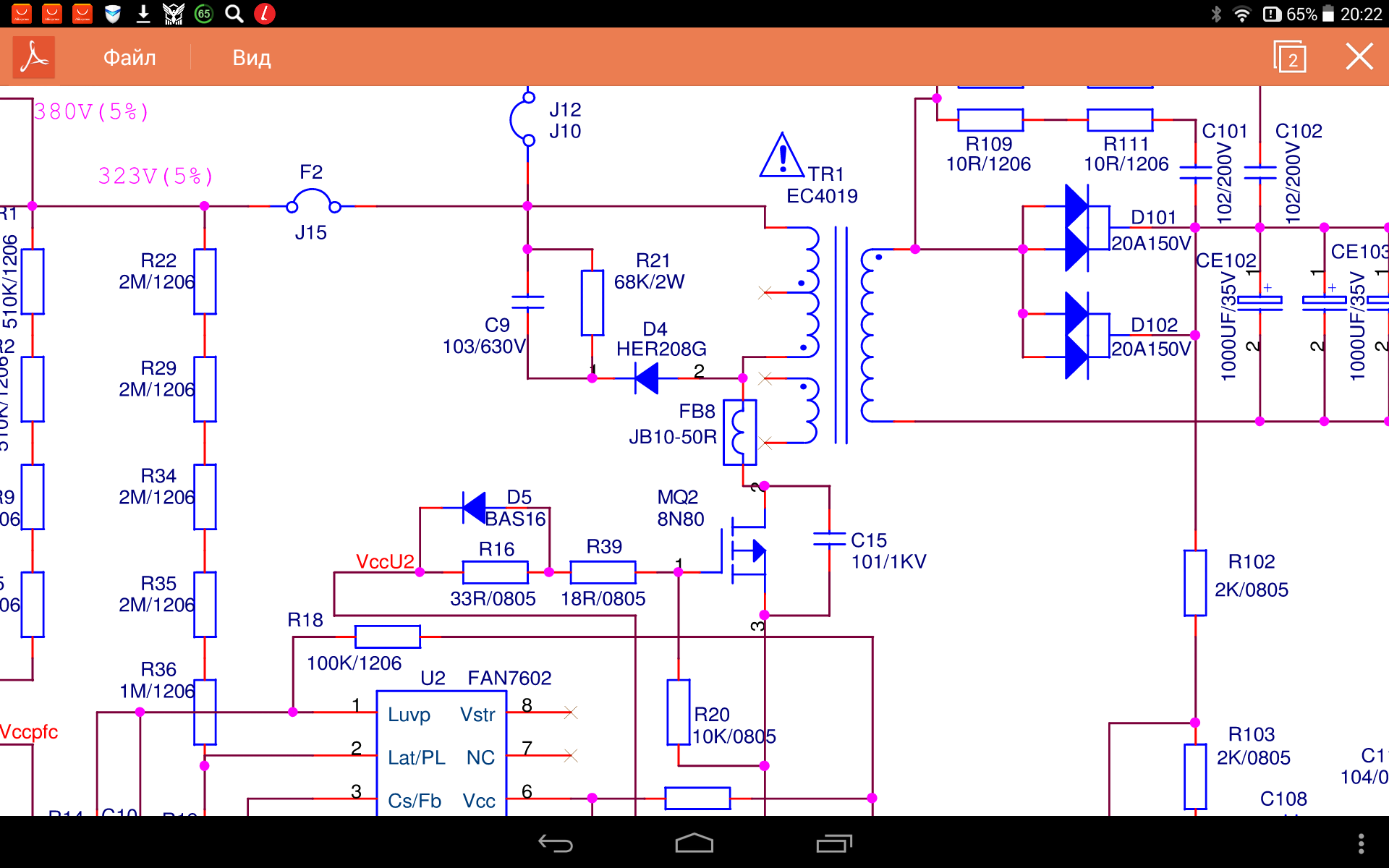Tap the Android back navigation button

point(555,843)
